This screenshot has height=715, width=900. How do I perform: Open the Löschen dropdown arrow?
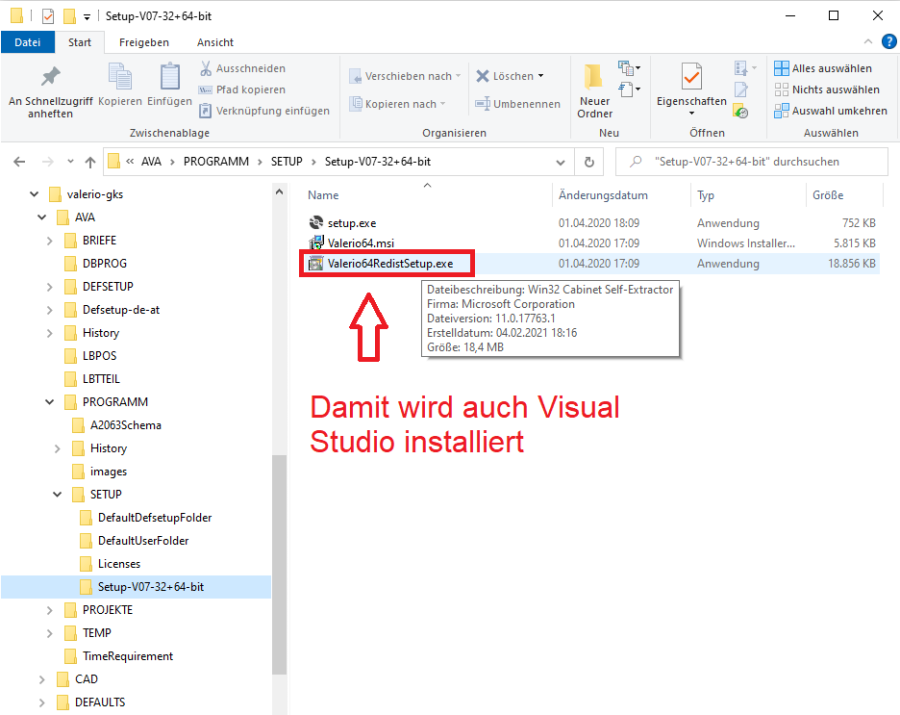tap(541, 76)
